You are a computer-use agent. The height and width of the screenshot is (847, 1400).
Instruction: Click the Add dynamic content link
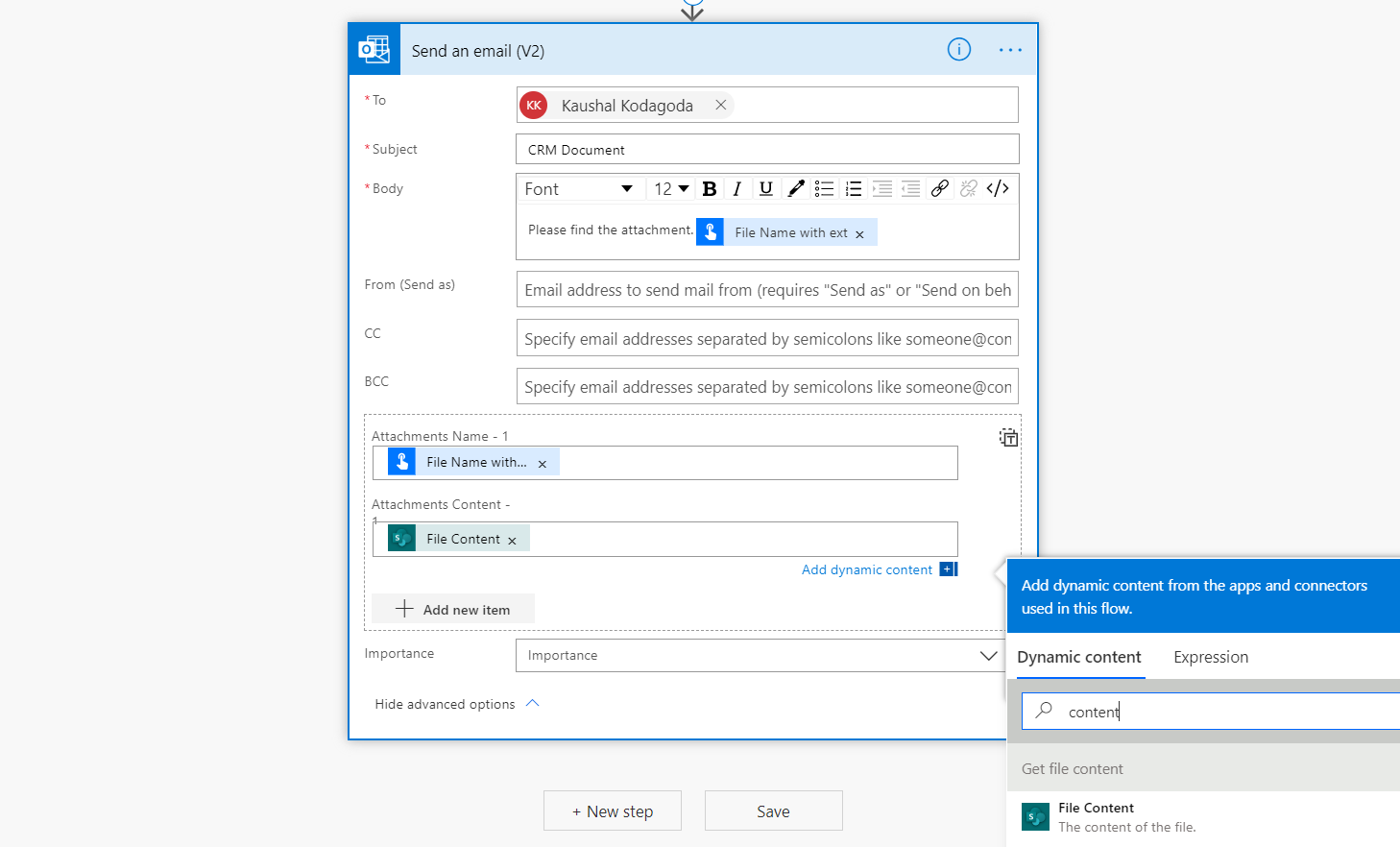(867, 569)
